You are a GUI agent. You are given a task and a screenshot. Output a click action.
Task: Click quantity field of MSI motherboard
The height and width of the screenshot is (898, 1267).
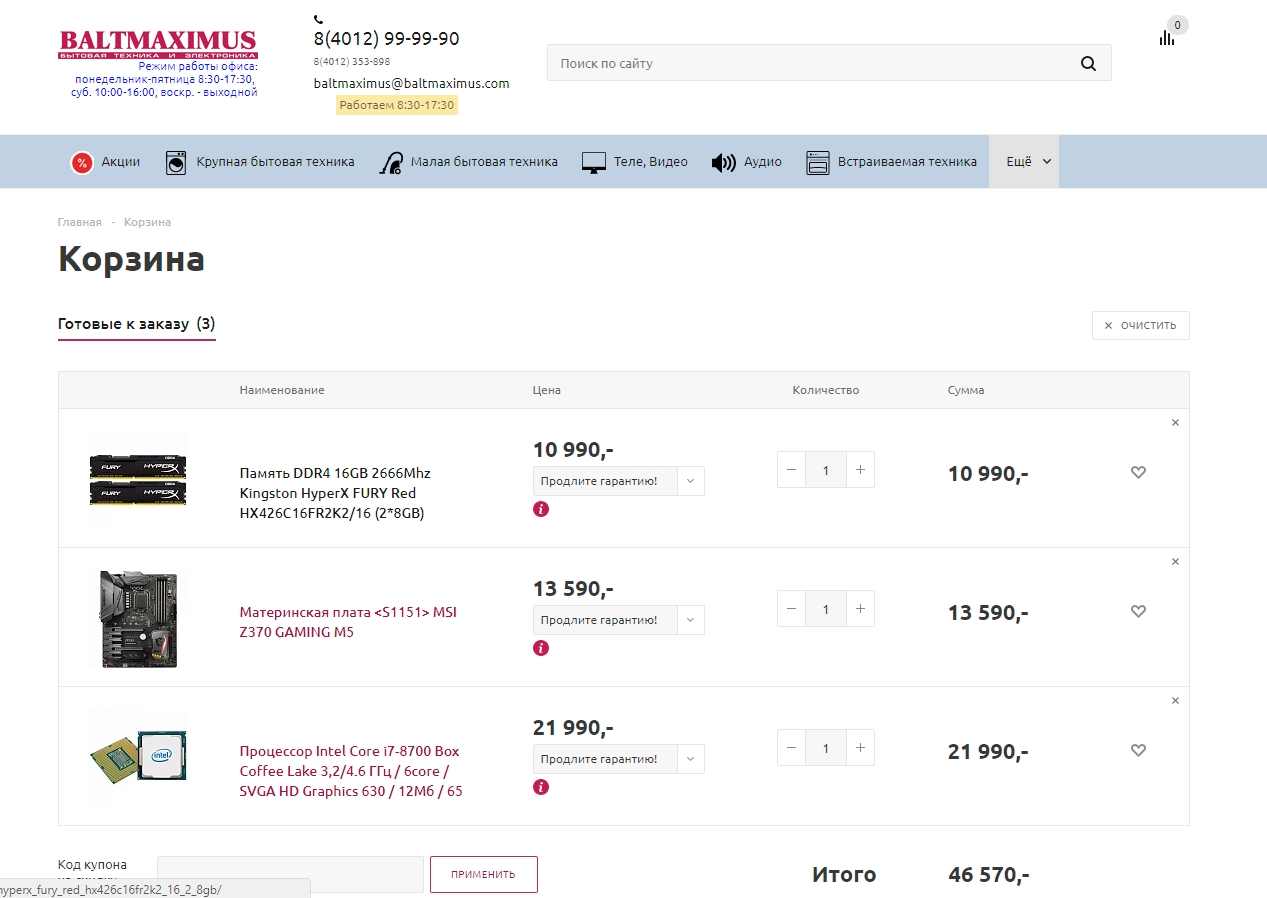pyautogui.click(x=826, y=609)
